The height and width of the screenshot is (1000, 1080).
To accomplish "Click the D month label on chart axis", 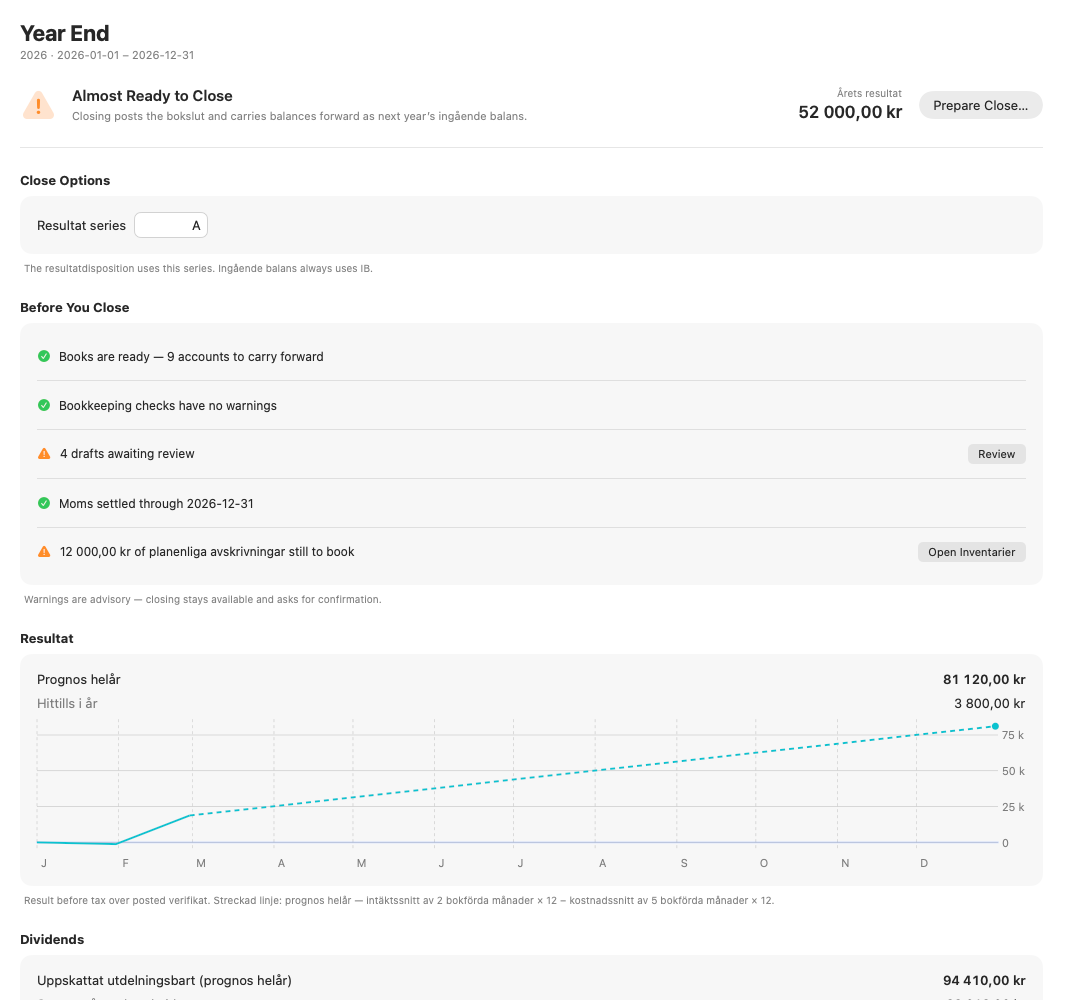I will click(x=924, y=863).
